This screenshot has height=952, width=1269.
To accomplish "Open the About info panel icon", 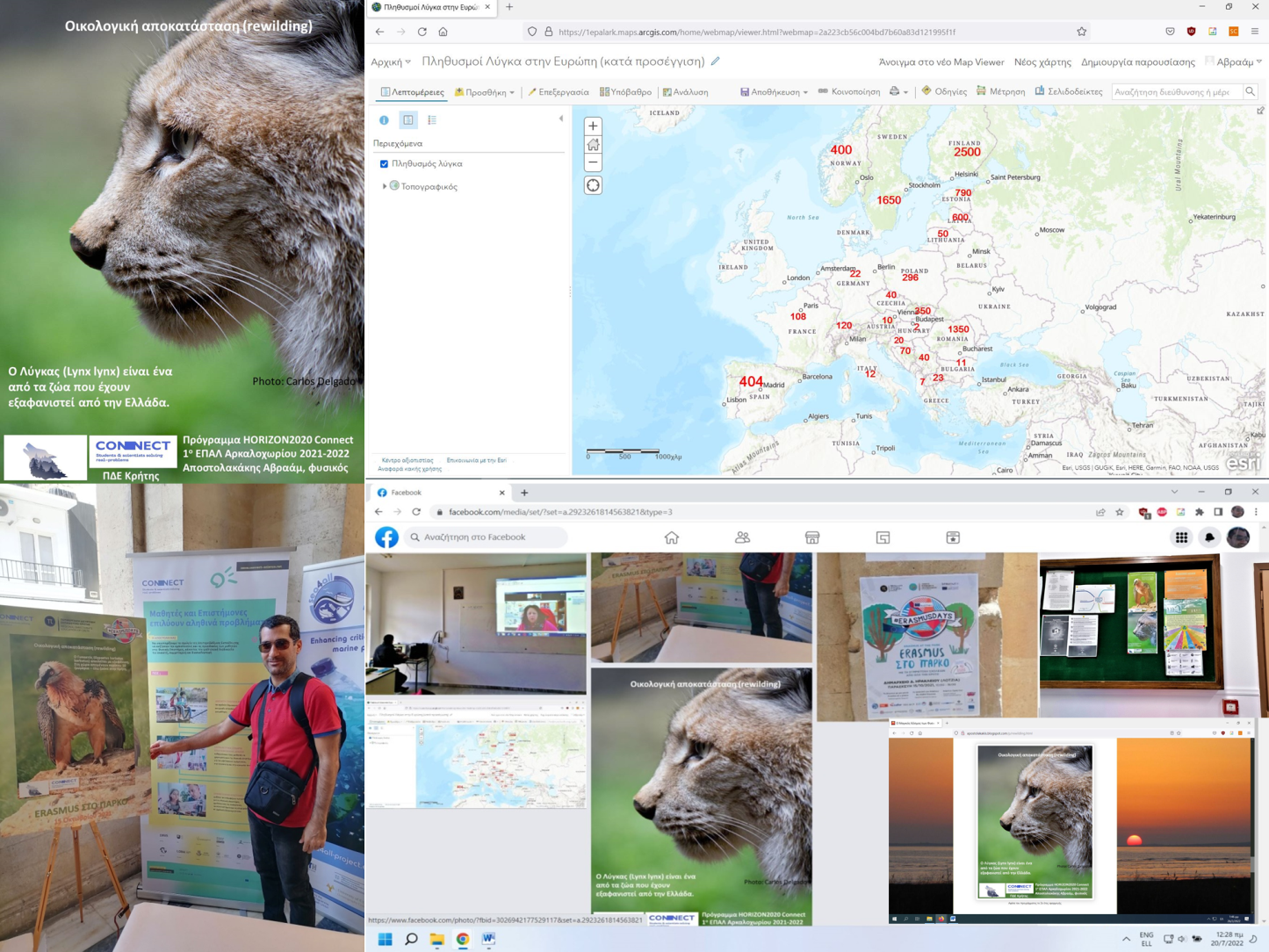I will (x=384, y=119).
